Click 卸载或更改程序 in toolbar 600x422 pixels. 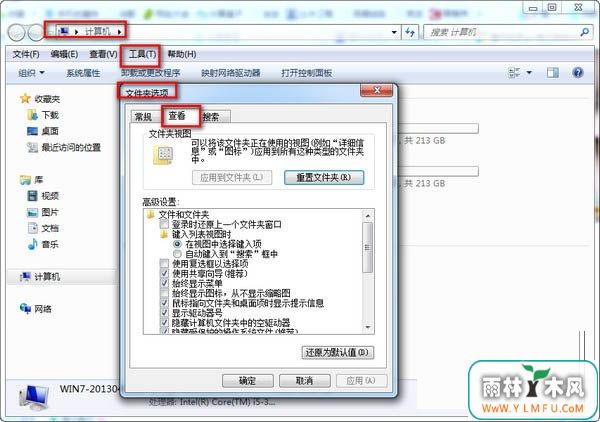tap(151, 73)
